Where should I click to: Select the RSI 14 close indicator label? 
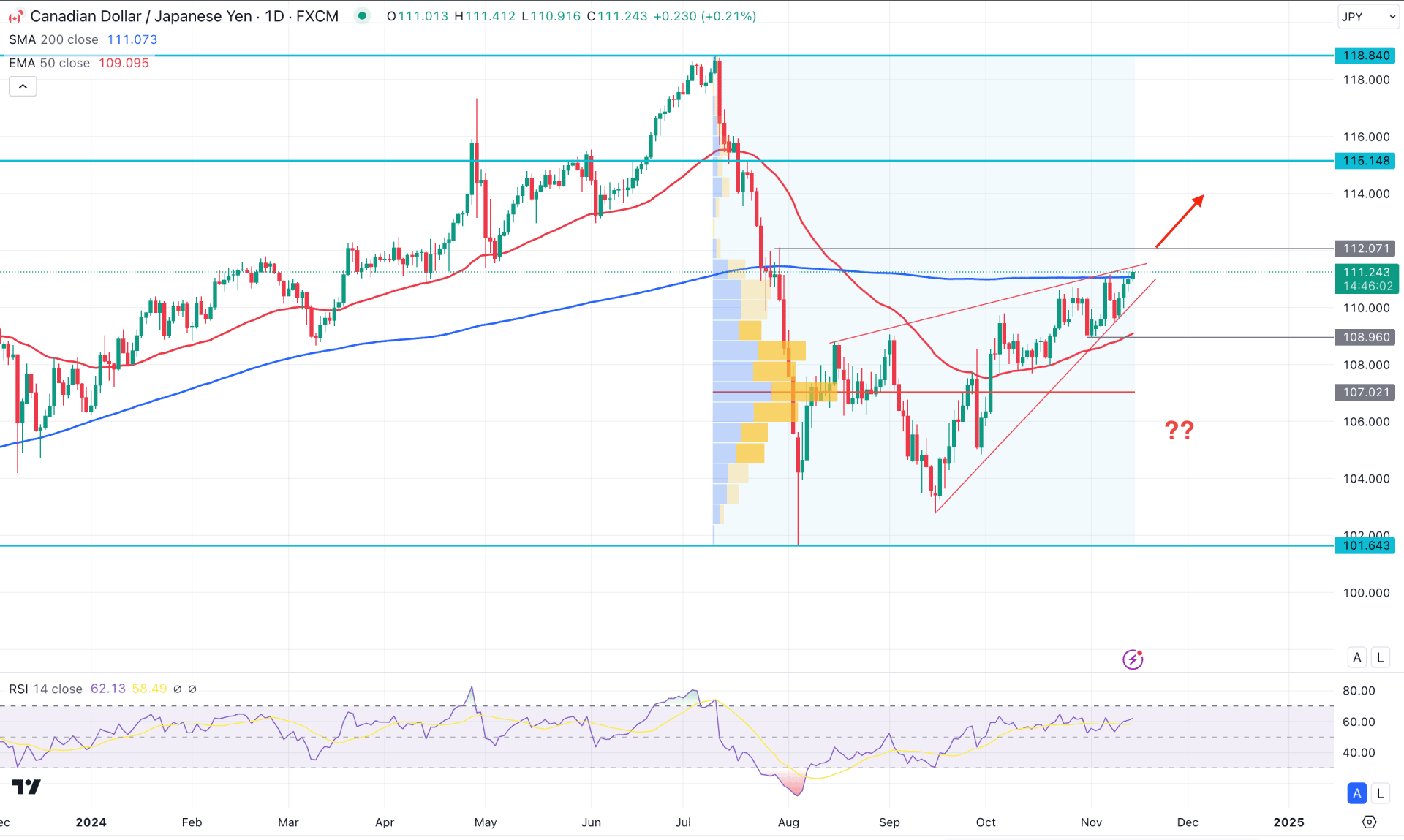pyautogui.click(x=45, y=689)
